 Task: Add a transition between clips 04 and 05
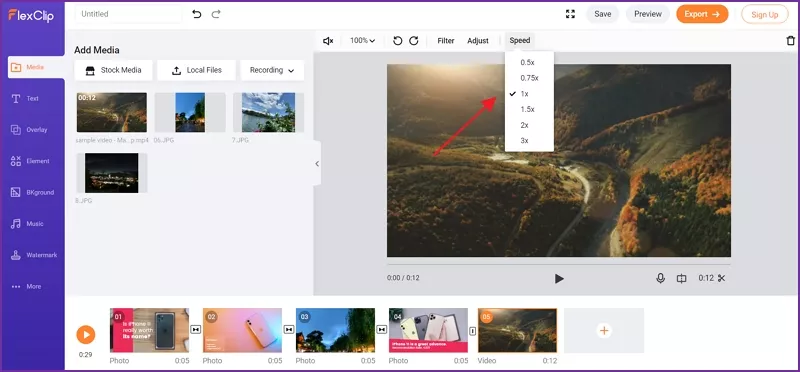472,331
